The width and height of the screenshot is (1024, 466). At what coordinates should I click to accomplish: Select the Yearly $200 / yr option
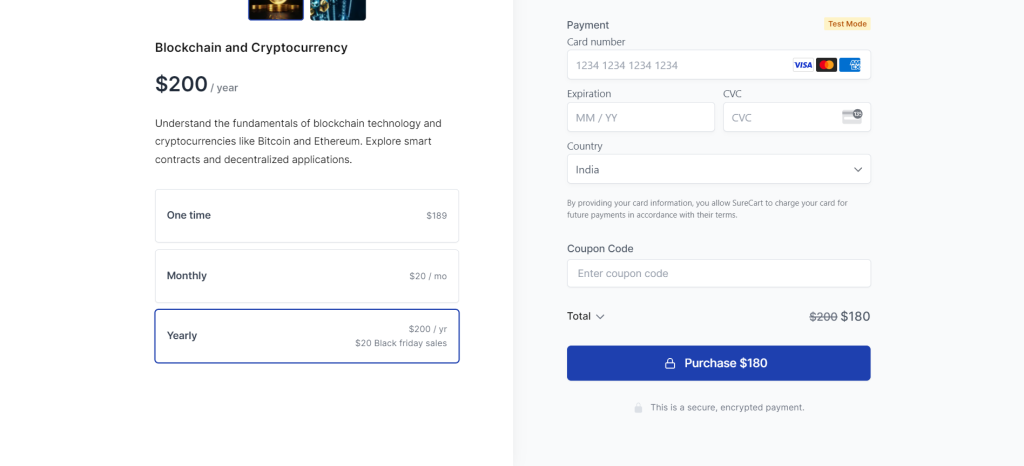click(307, 336)
